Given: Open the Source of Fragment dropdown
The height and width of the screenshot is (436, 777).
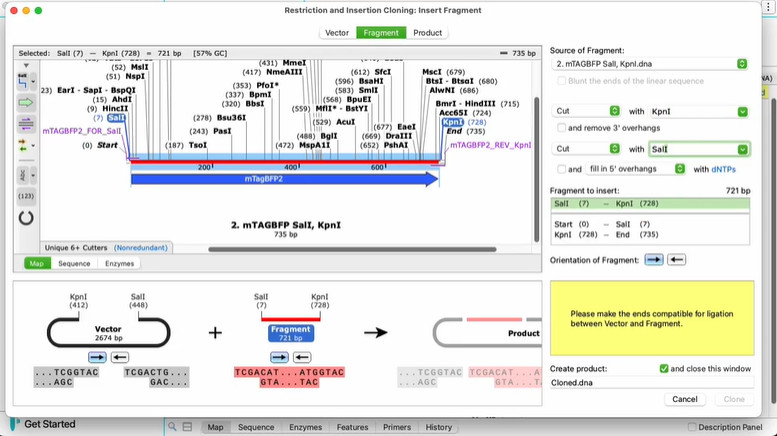Looking at the screenshot, I should 649,64.
